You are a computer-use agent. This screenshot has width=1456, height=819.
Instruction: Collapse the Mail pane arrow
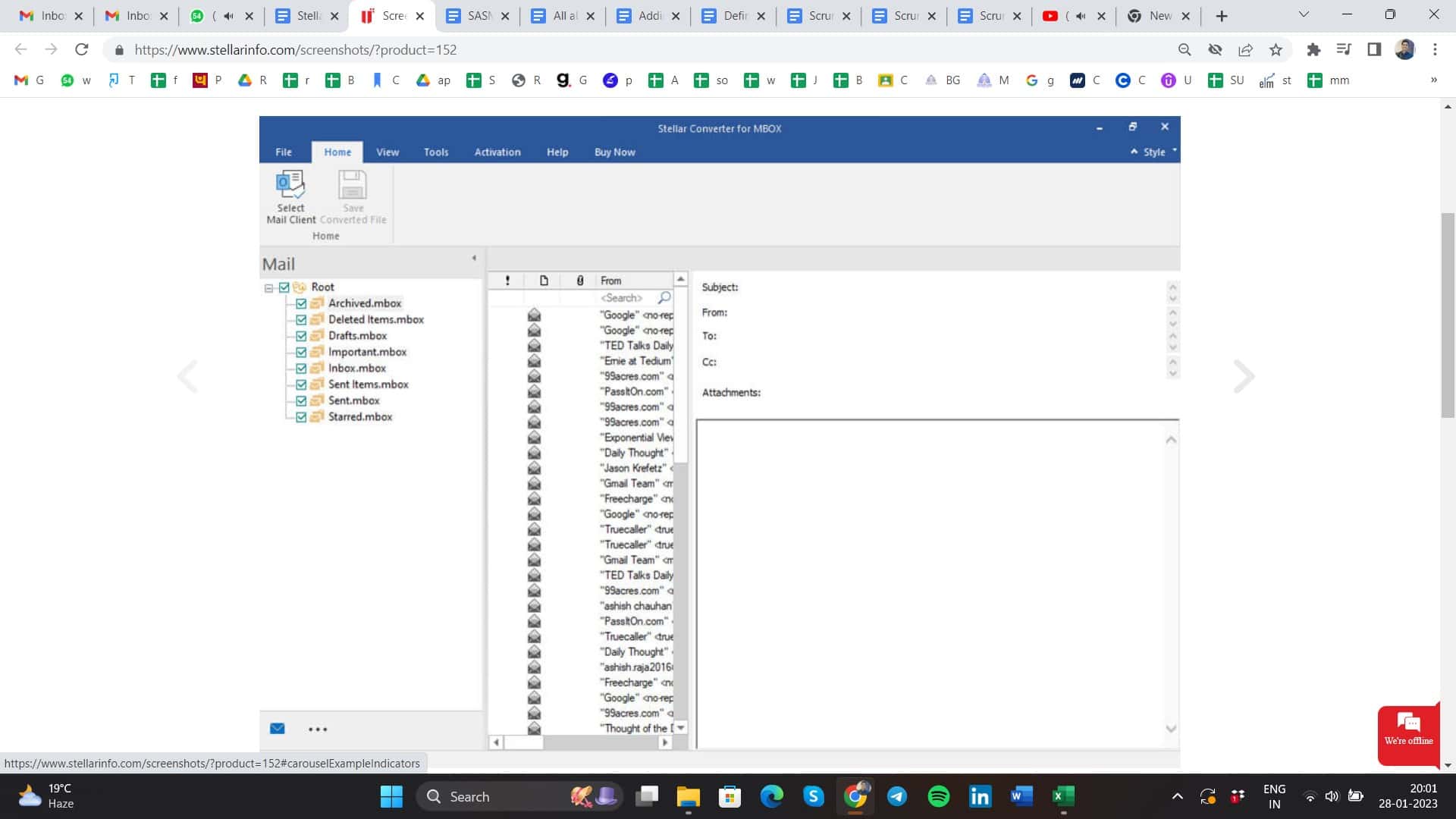(474, 259)
